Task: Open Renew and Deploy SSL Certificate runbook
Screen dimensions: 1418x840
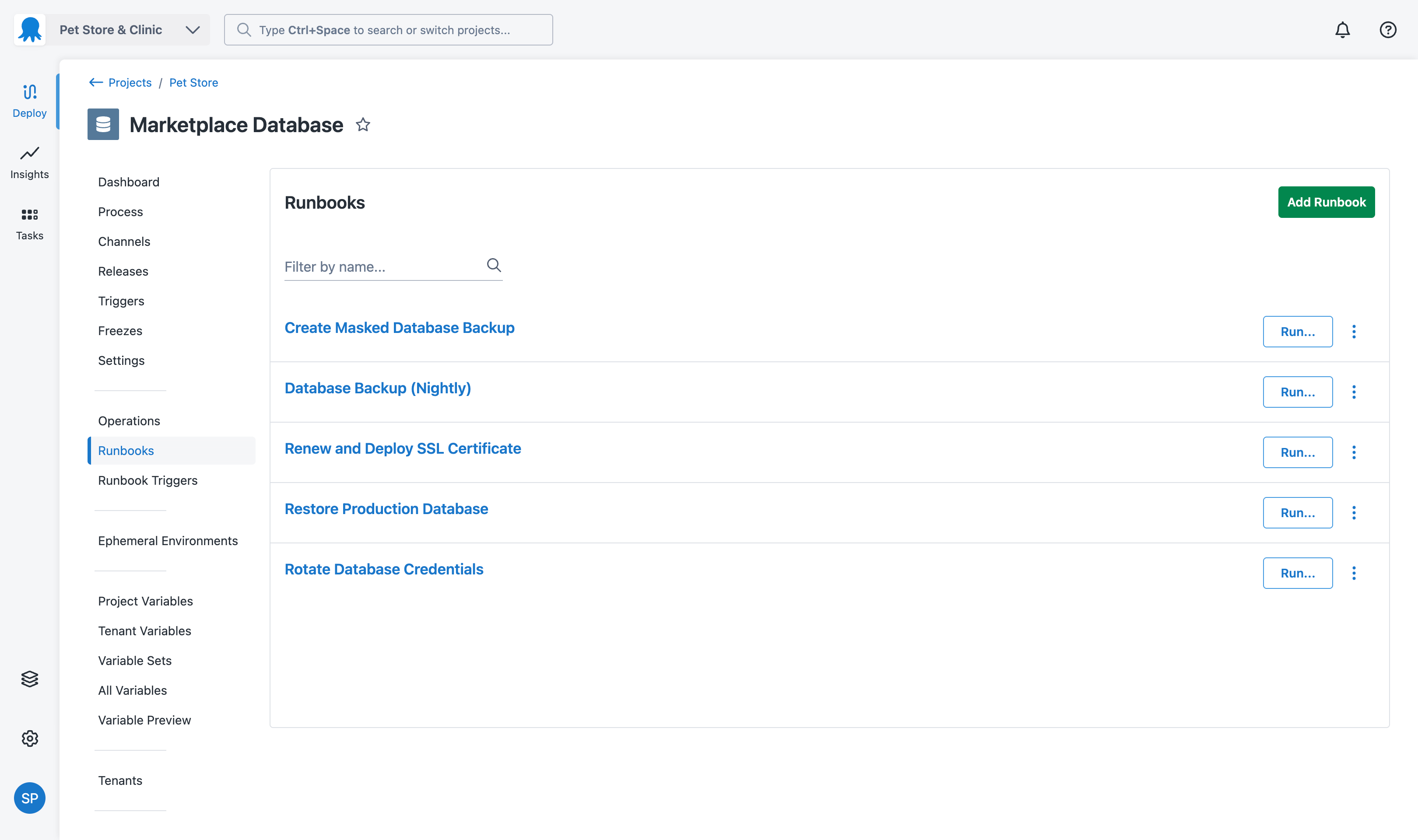Action: pos(403,449)
